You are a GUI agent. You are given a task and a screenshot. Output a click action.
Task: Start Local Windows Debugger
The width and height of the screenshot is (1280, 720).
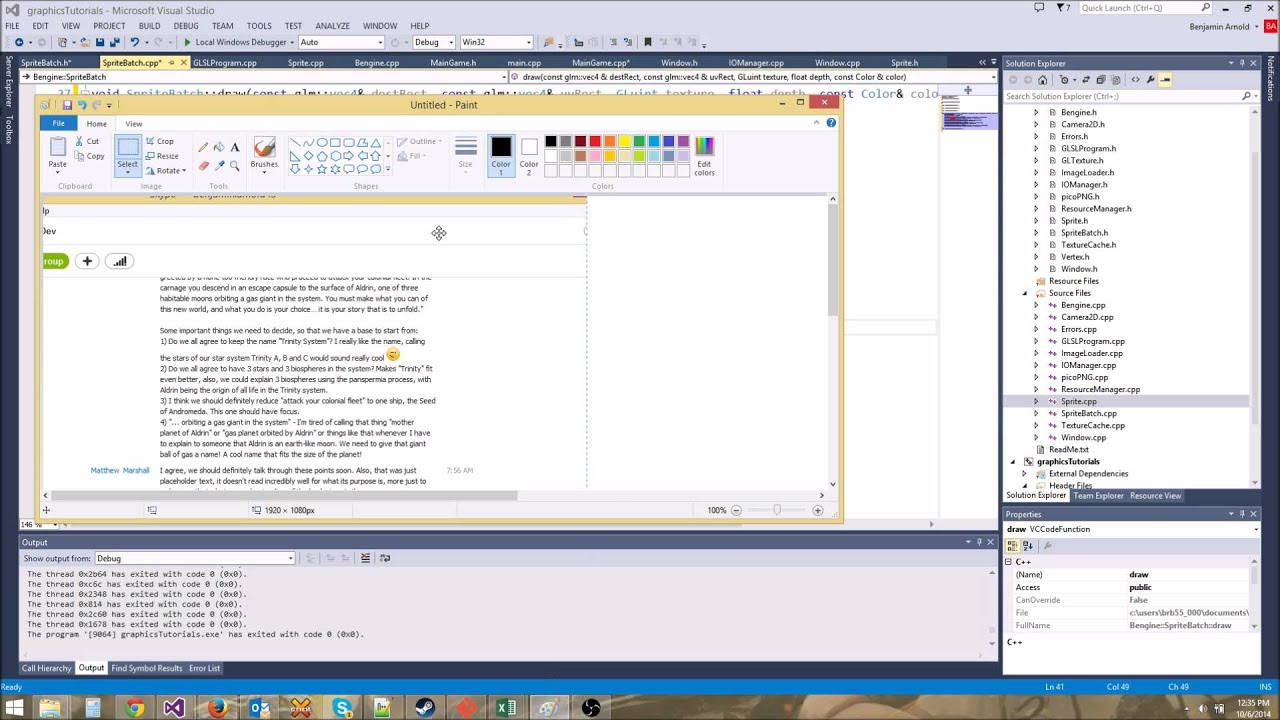[x=236, y=42]
